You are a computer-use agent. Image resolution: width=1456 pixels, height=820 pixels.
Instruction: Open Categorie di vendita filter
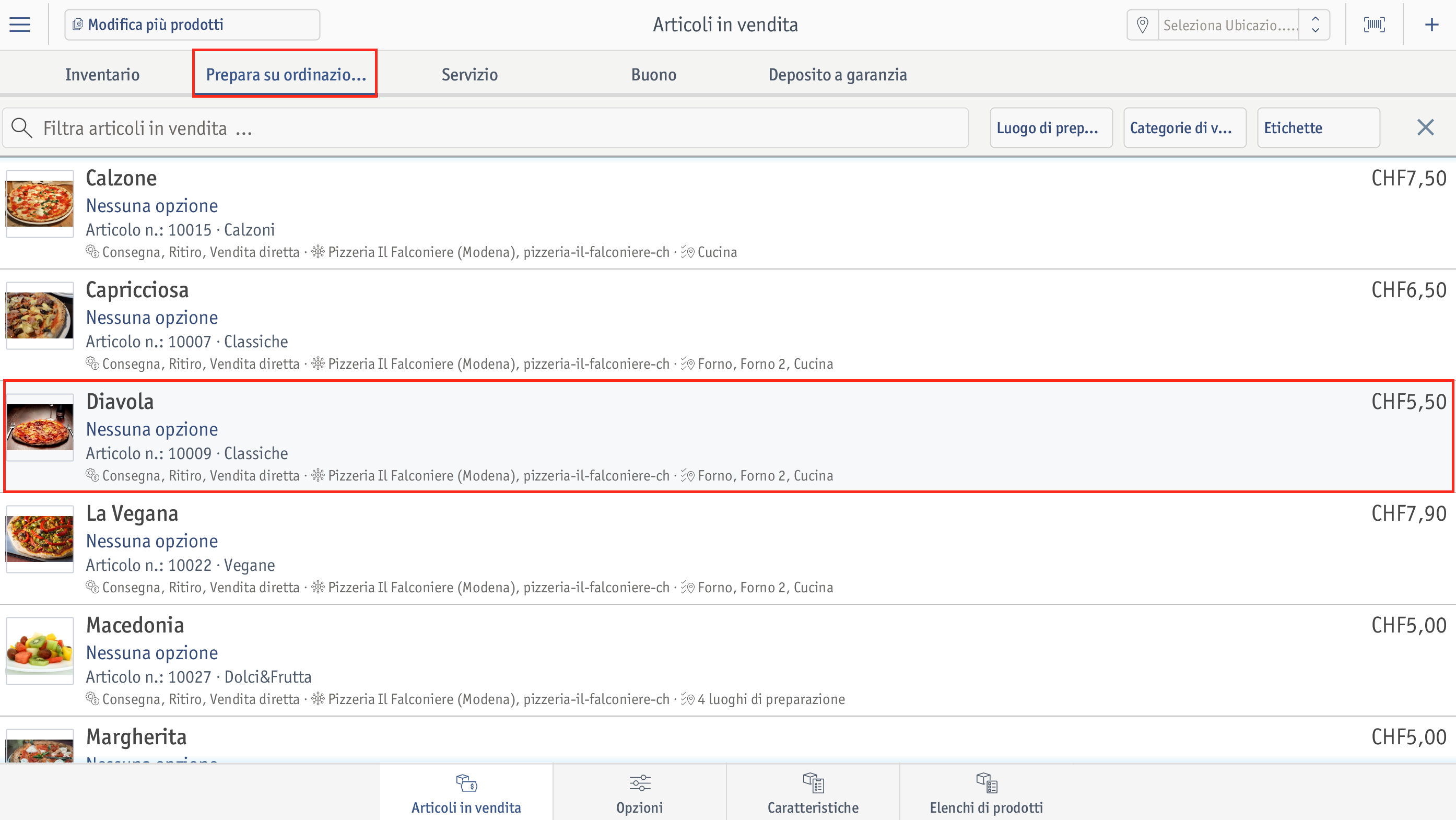coord(1184,128)
